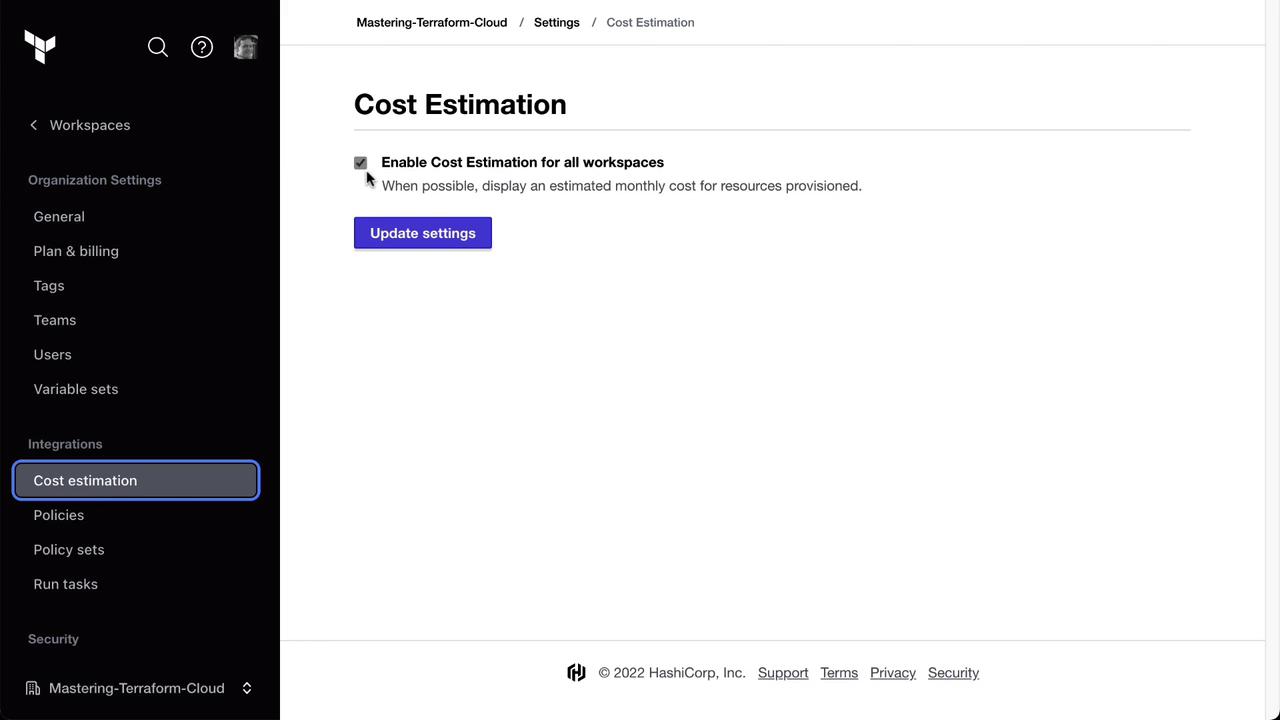Click the user avatar picture

tap(245, 47)
